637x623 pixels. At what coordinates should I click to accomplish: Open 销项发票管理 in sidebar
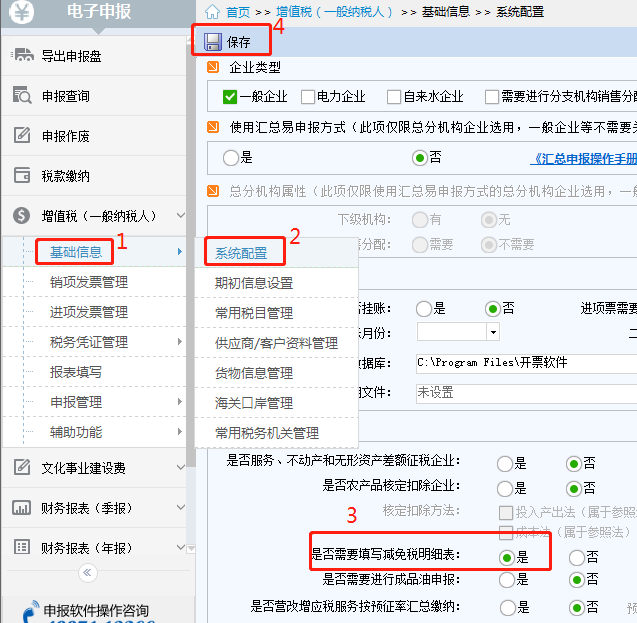coord(89,282)
